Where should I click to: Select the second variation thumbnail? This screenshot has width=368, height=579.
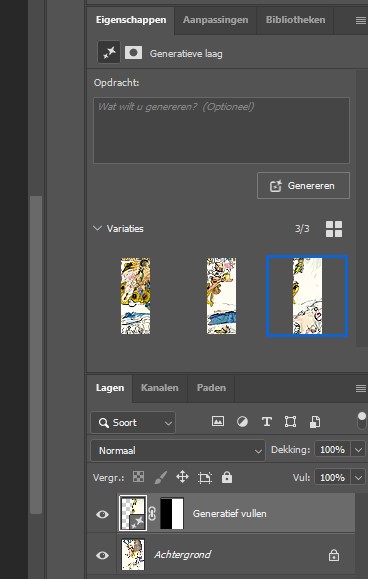(x=221, y=296)
